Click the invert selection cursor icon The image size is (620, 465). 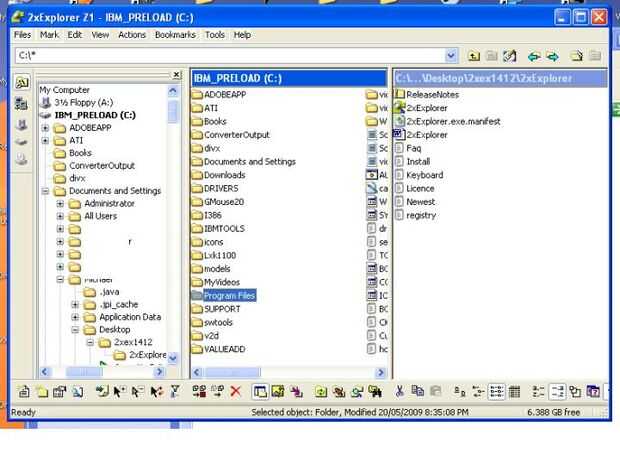[x=156, y=391]
